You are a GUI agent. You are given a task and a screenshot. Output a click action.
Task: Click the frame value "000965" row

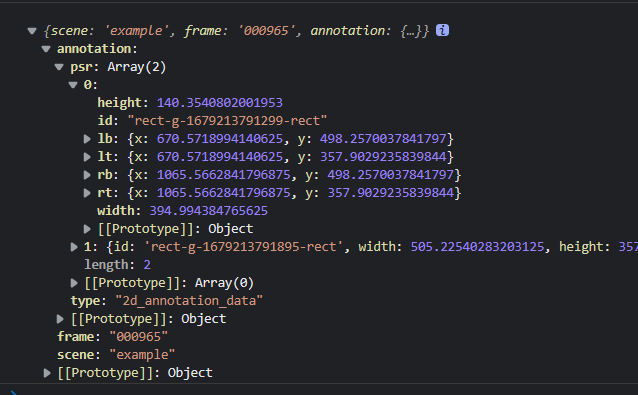(x=112, y=337)
